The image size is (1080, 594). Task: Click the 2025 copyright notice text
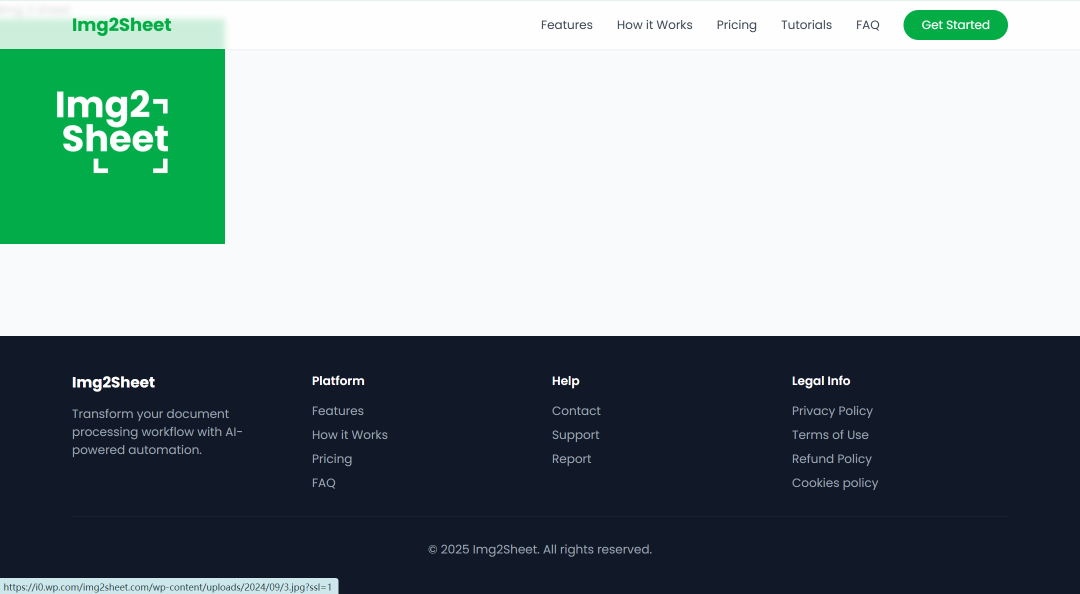coord(539,550)
